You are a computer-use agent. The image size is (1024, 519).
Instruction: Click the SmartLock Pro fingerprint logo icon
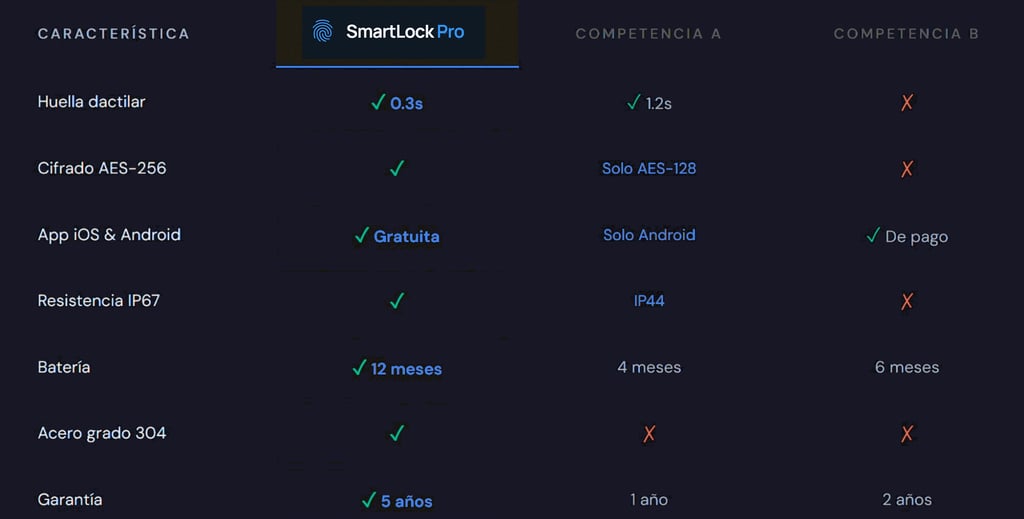[x=322, y=31]
